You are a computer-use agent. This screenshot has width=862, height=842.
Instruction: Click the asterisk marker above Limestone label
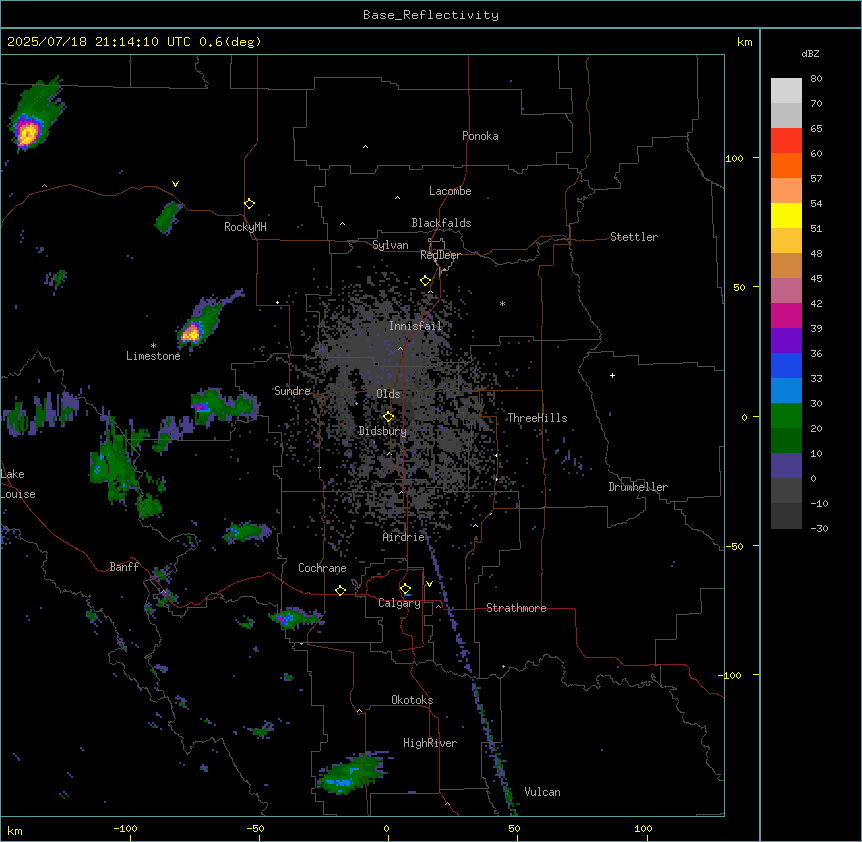(x=153, y=345)
